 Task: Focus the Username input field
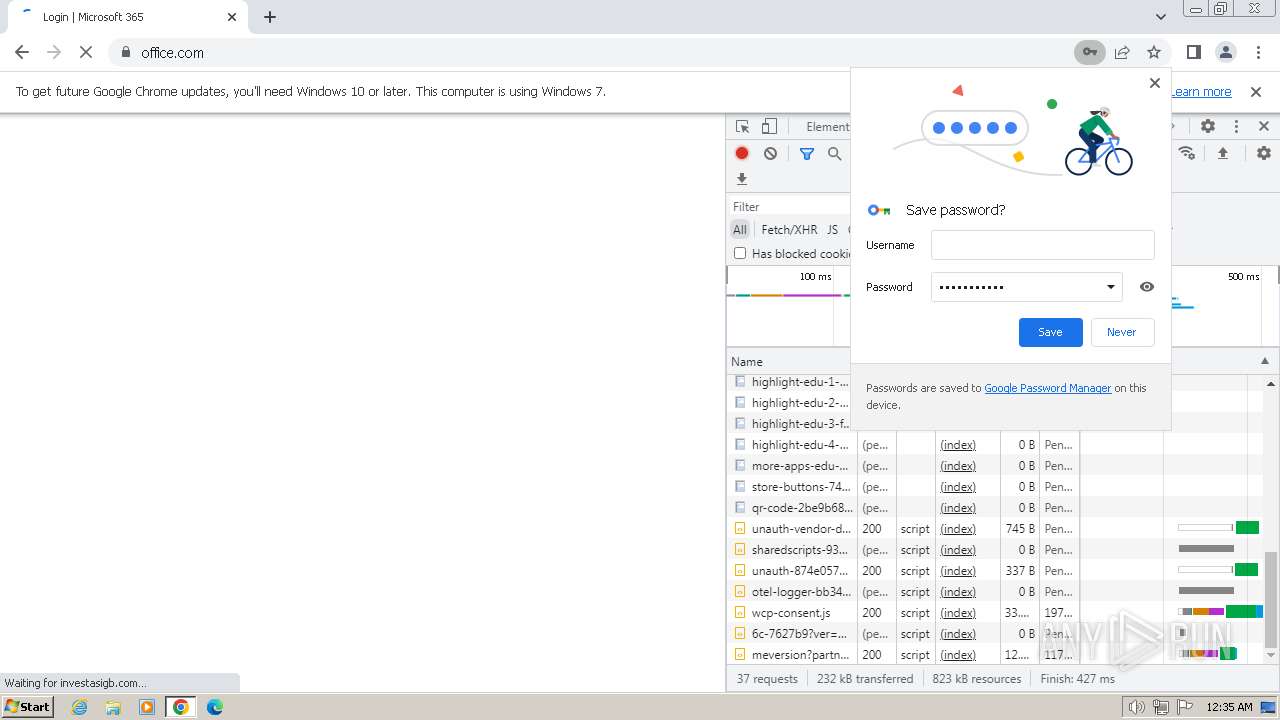tap(1042, 245)
